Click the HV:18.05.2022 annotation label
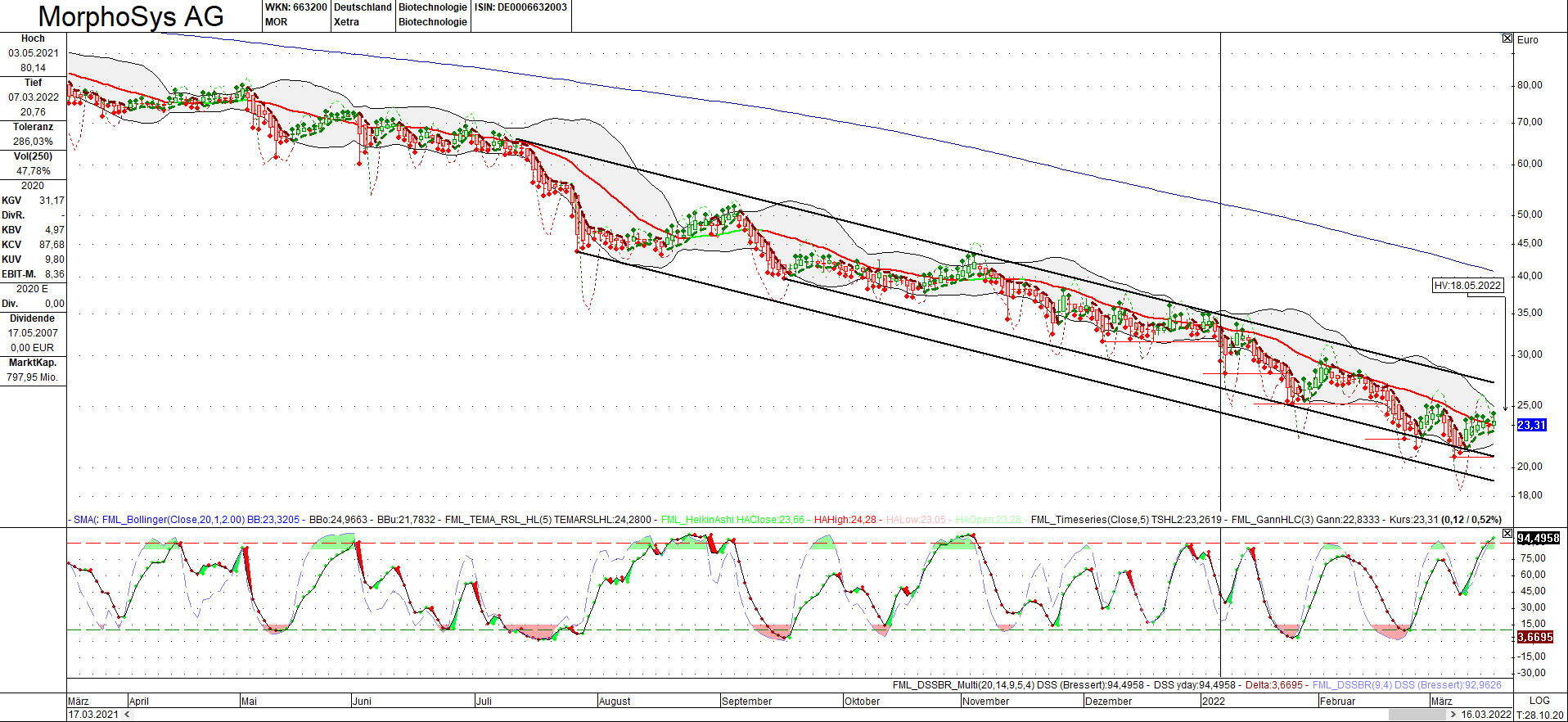Screen dimensions: 1568x722 [1468, 286]
